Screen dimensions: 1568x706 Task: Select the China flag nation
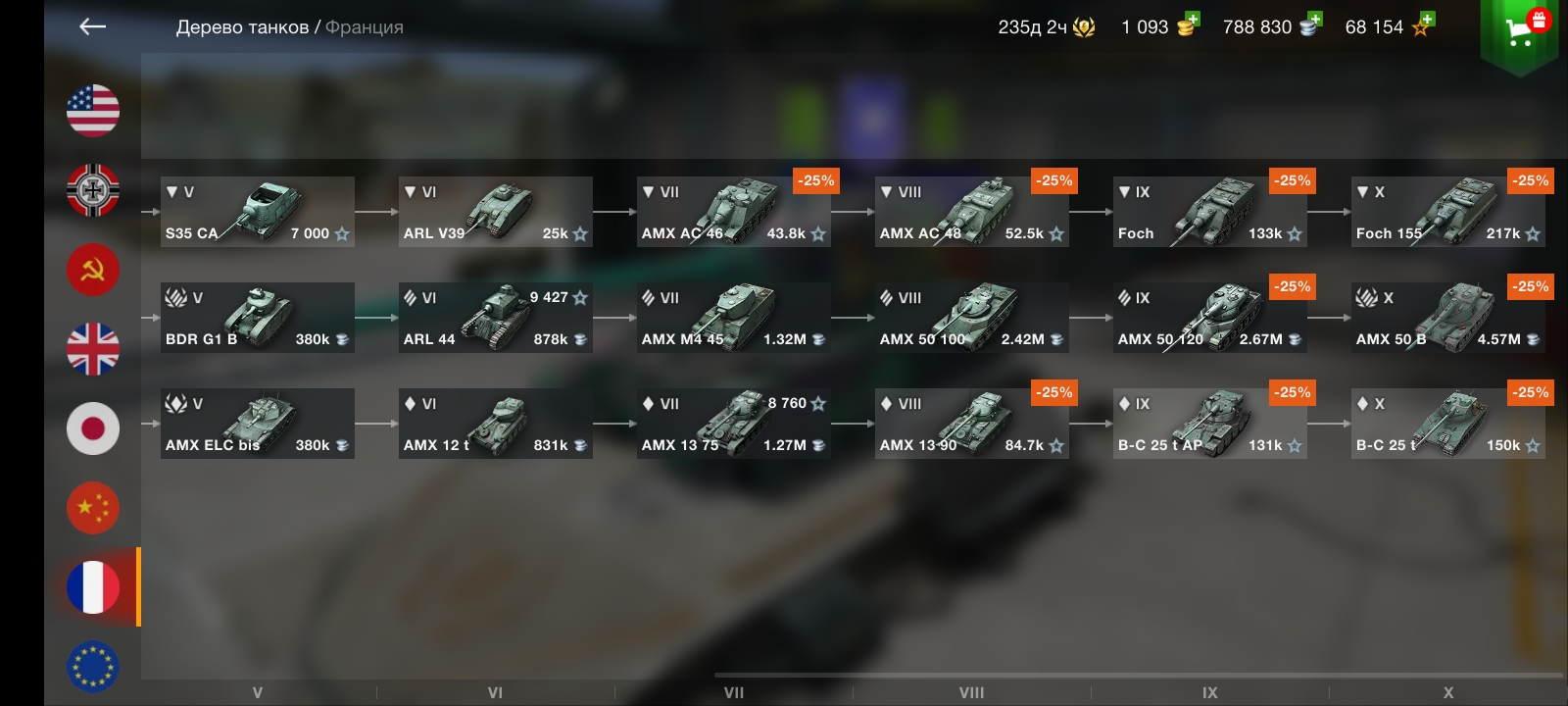pyautogui.click(x=93, y=508)
